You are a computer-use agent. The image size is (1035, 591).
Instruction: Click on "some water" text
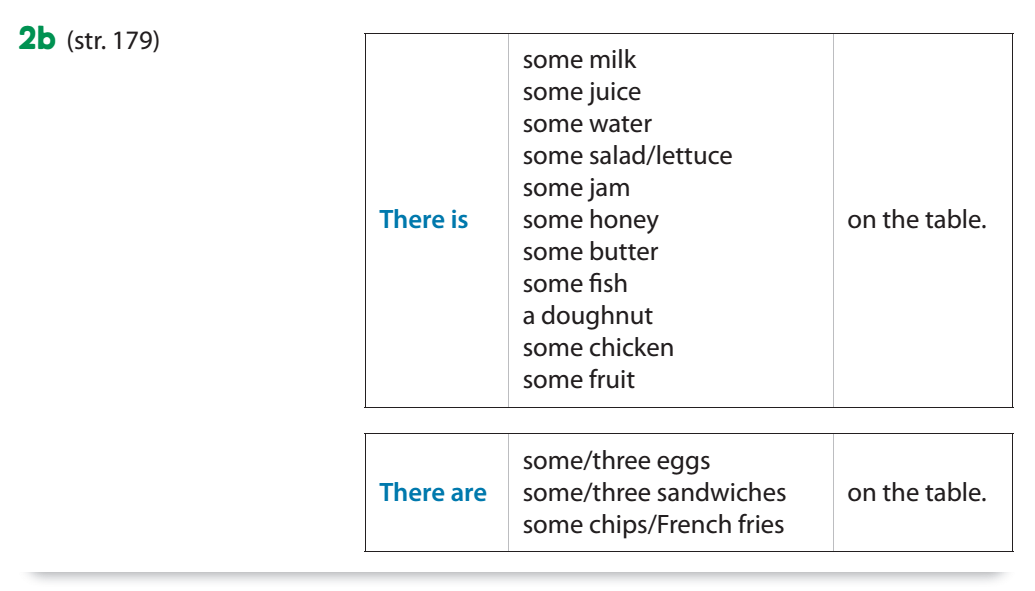point(587,124)
